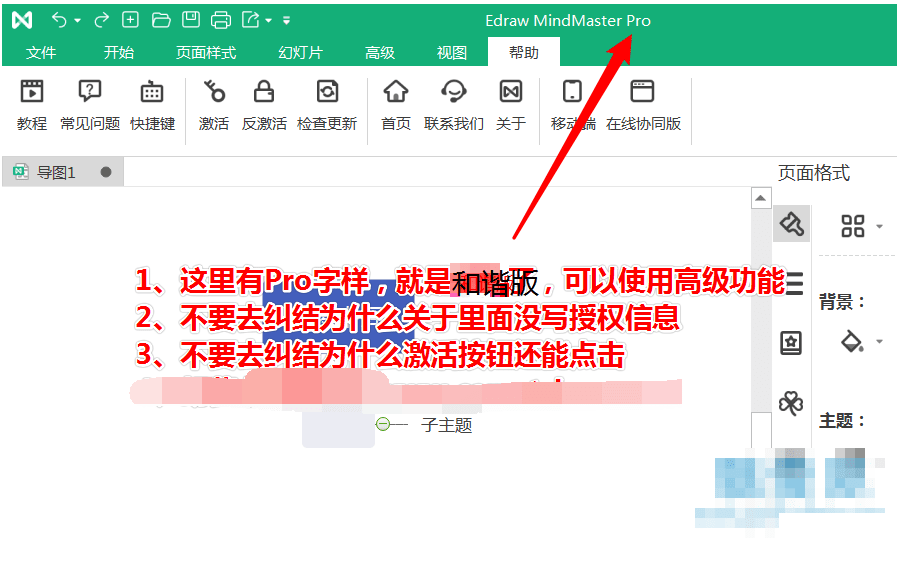902x564 pixels.
Task: Open a file via folder icon
Action: [160, 20]
